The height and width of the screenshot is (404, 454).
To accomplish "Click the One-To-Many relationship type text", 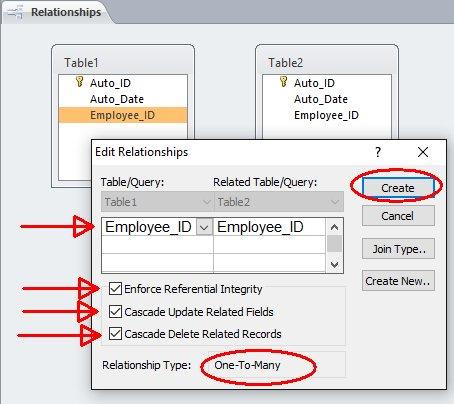I will [247, 365].
